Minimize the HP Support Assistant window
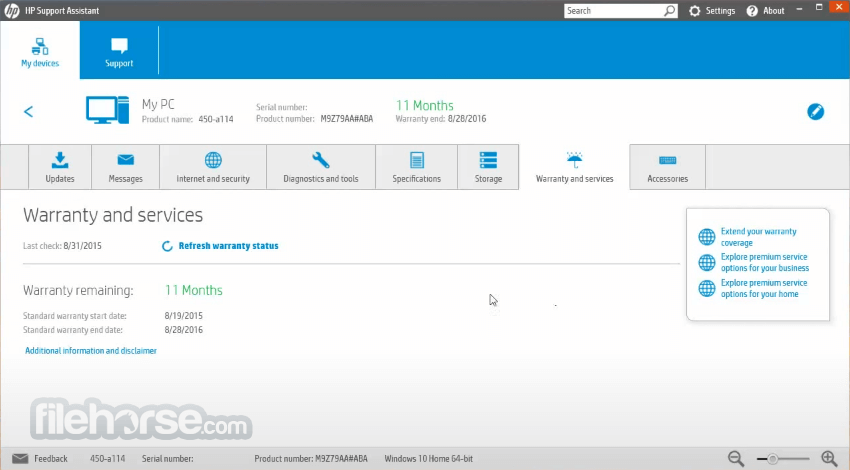The image size is (850, 470). tap(799, 9)
